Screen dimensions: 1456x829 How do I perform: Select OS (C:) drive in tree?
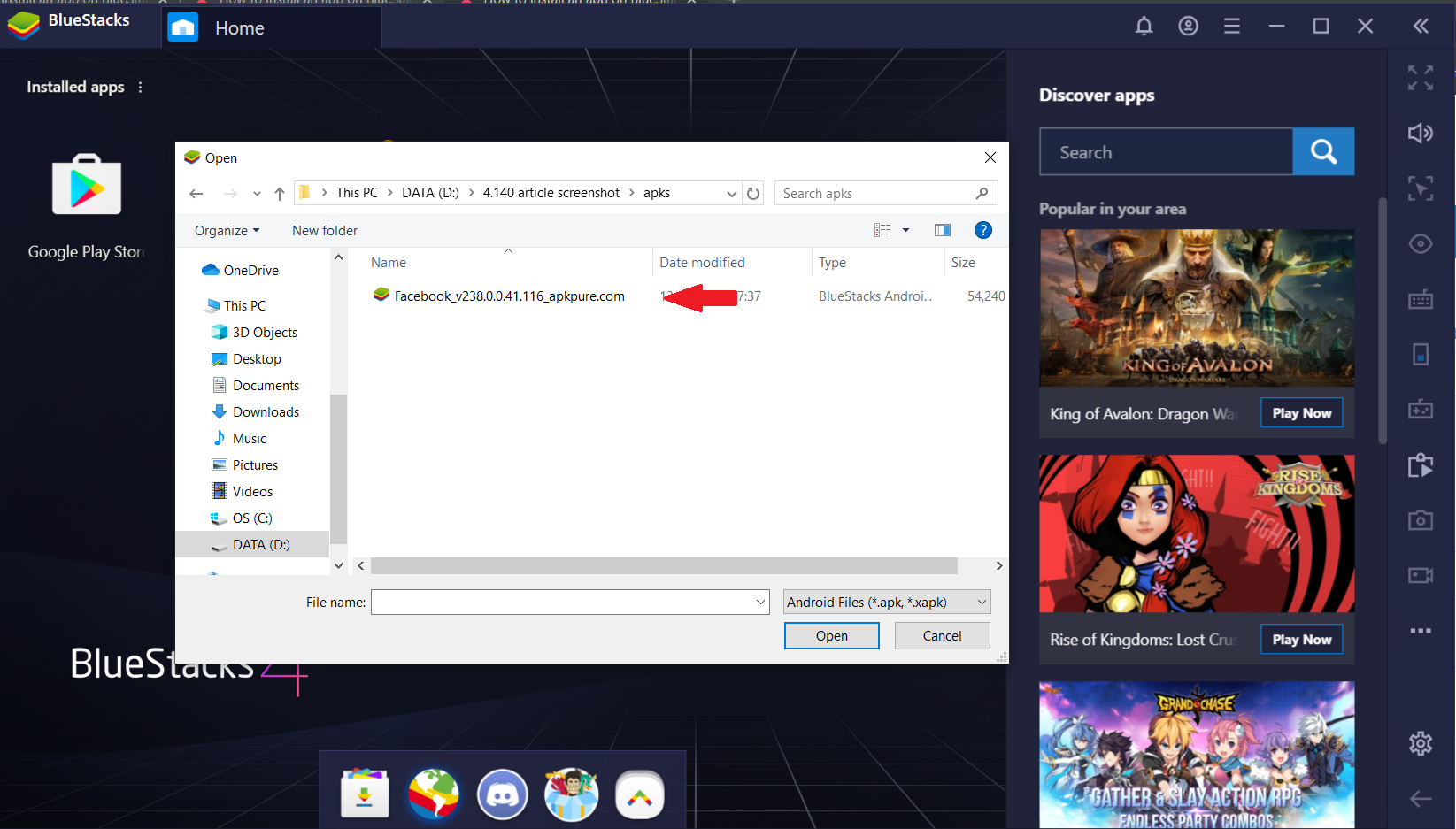pos(242,518)
